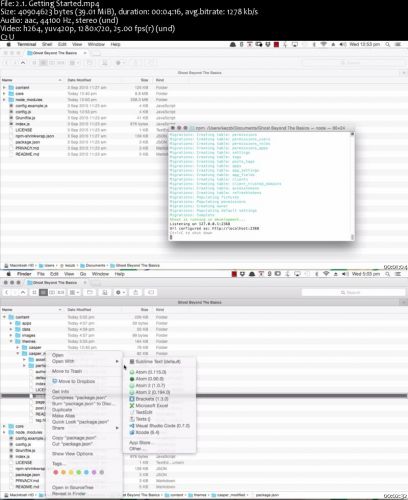Collapse the themes folder tree
Viewport: 408px width, 500px height.
click(11, 341)
